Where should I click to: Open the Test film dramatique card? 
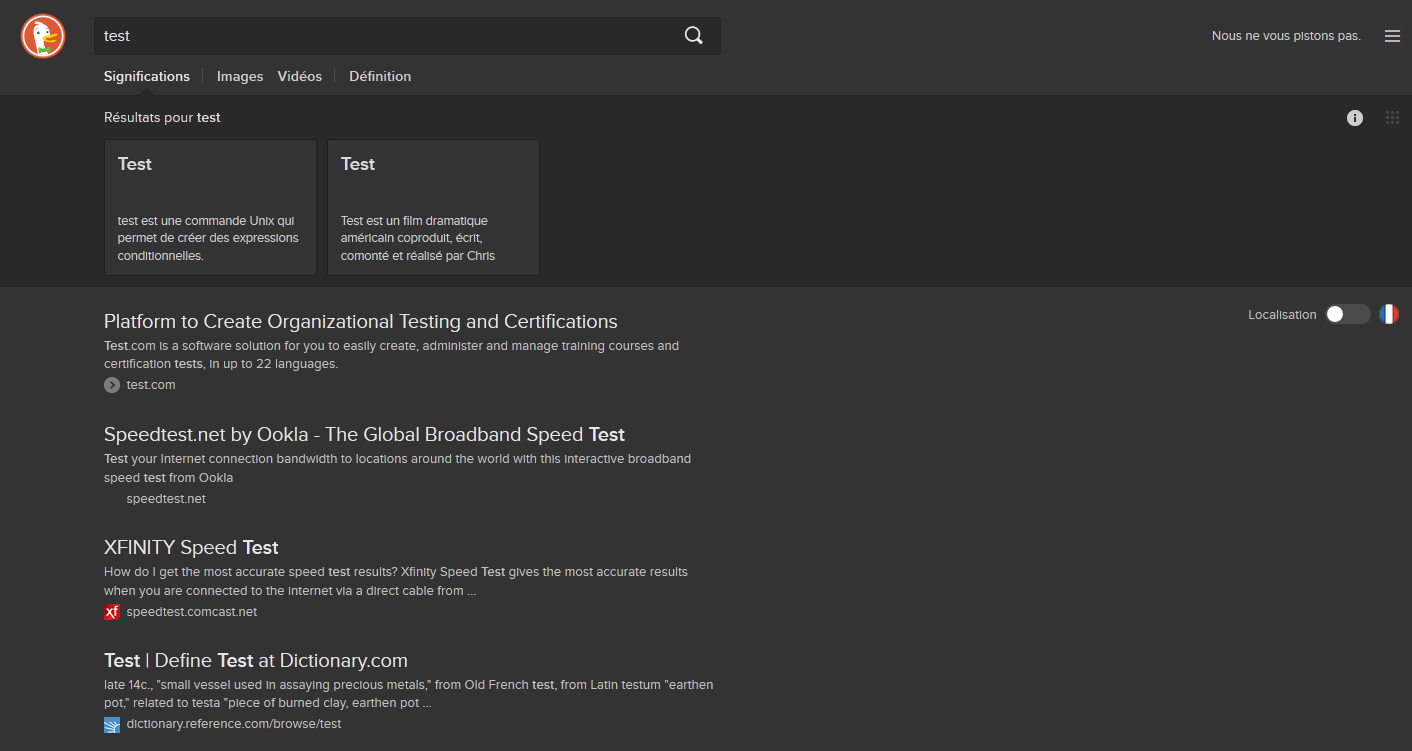click(x=433, y=207)
